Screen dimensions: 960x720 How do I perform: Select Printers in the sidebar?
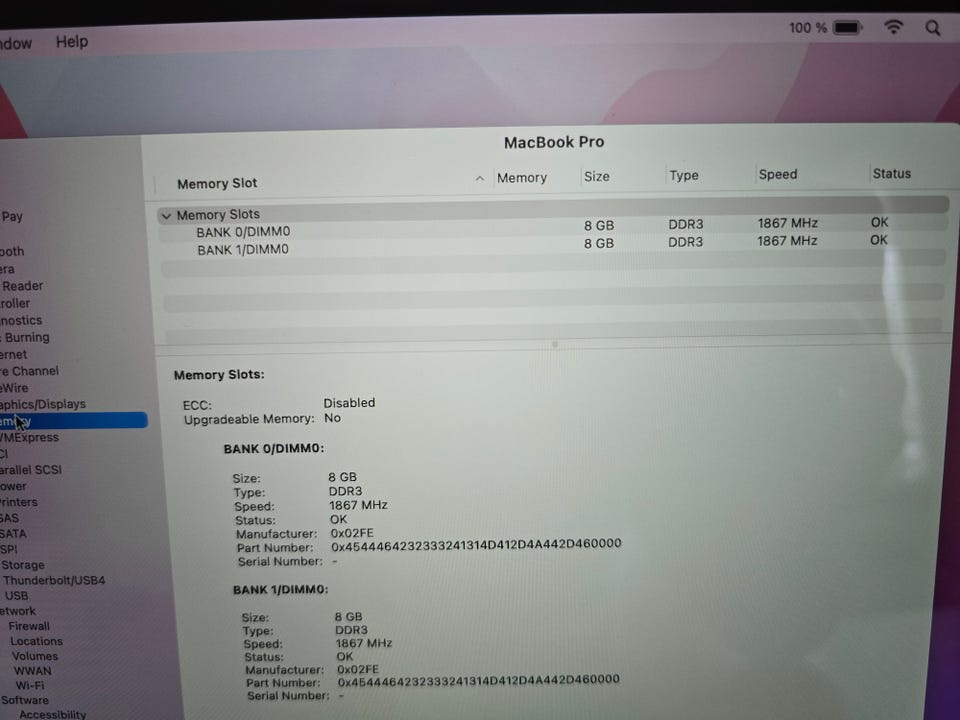point(18,502)
